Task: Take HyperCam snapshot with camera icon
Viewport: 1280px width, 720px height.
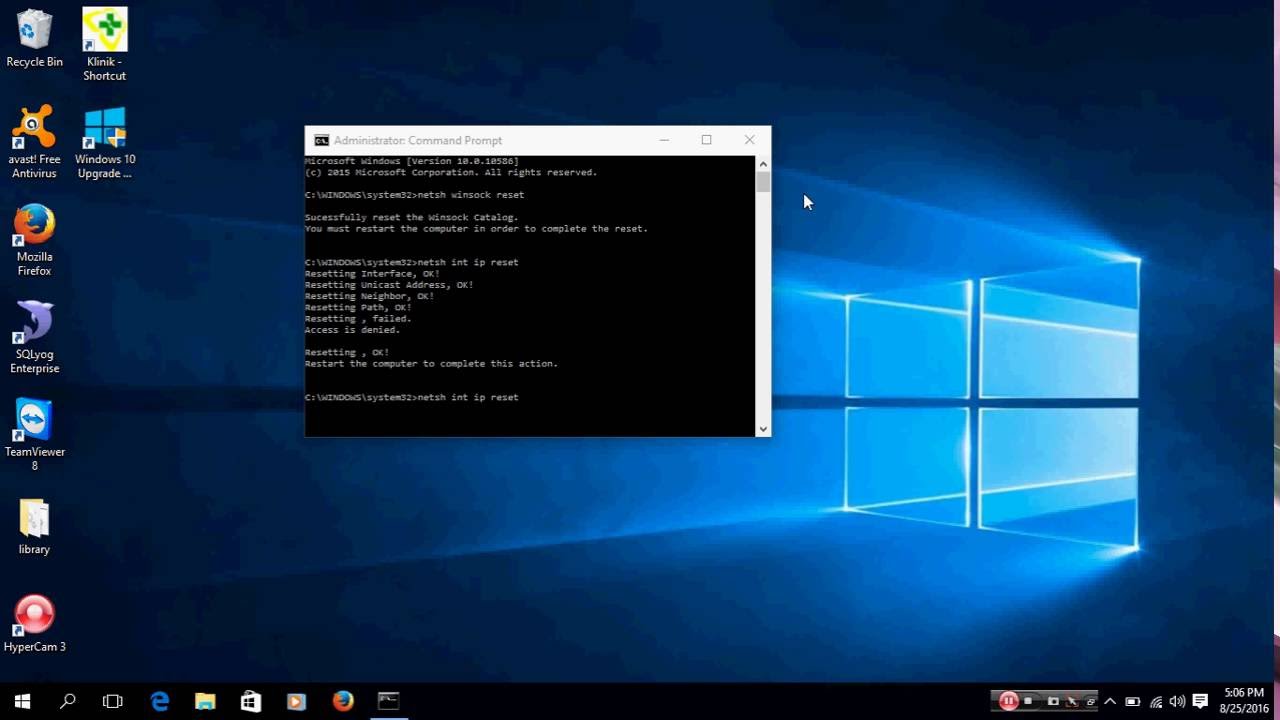Action: point(1053,701)
